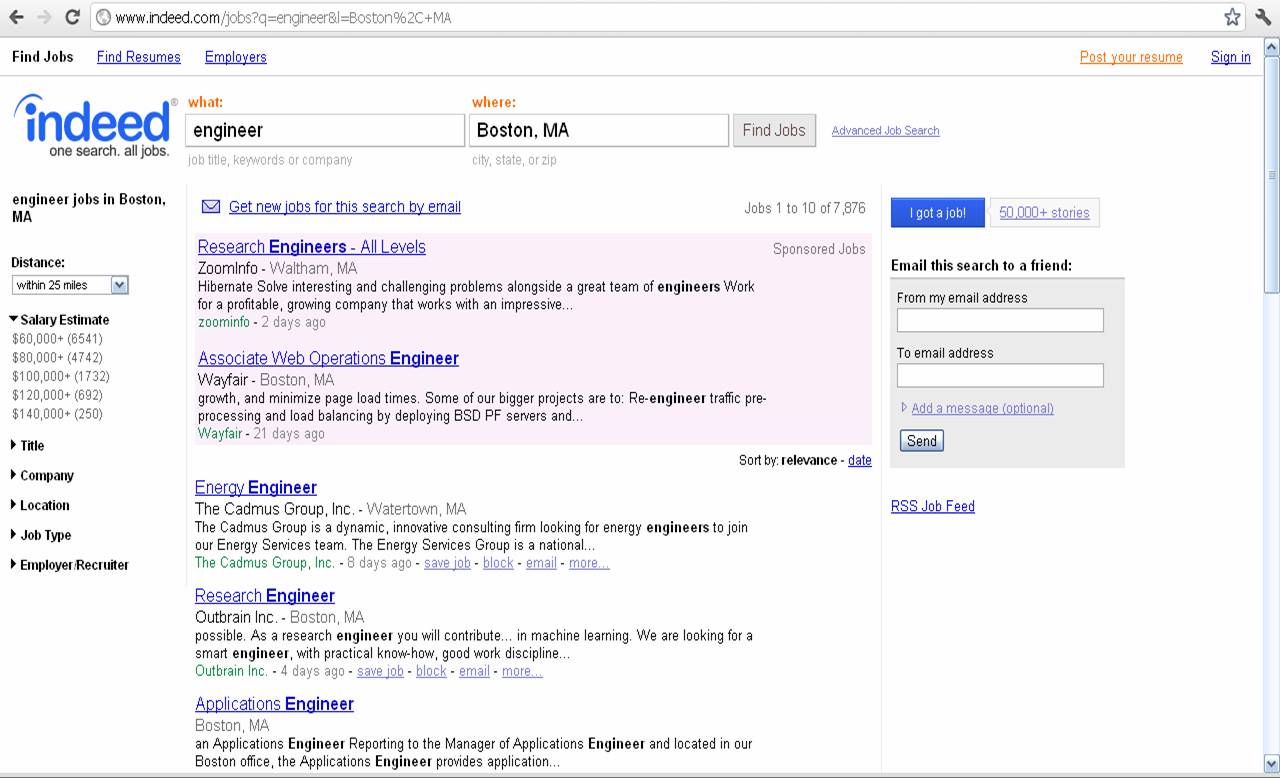Viewport: 1280px width, 778px height.
Task: Click Sign in link
Action: [x=1231, y=57]
